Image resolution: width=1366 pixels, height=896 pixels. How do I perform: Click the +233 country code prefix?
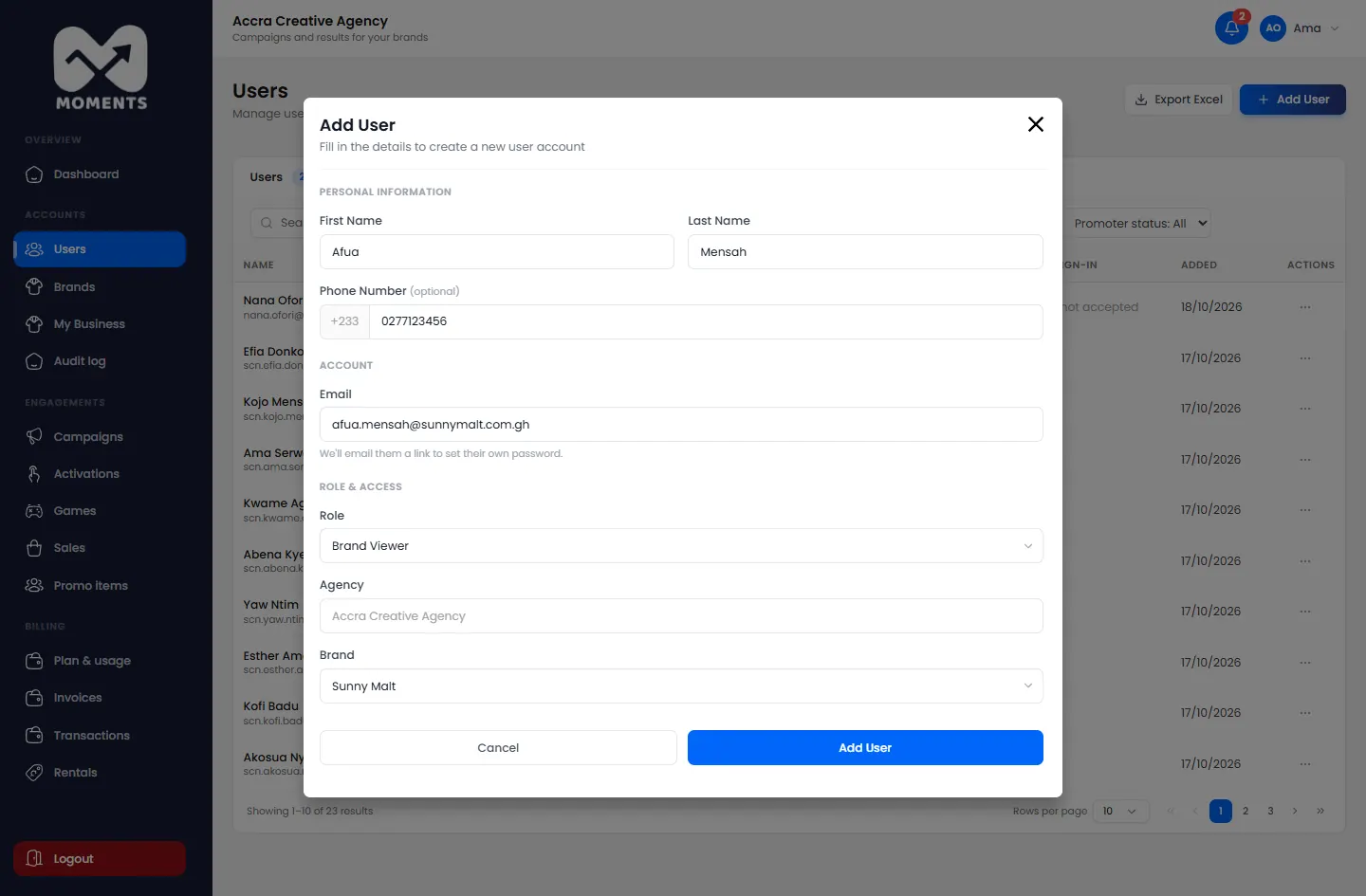click(x=344, y=321)
